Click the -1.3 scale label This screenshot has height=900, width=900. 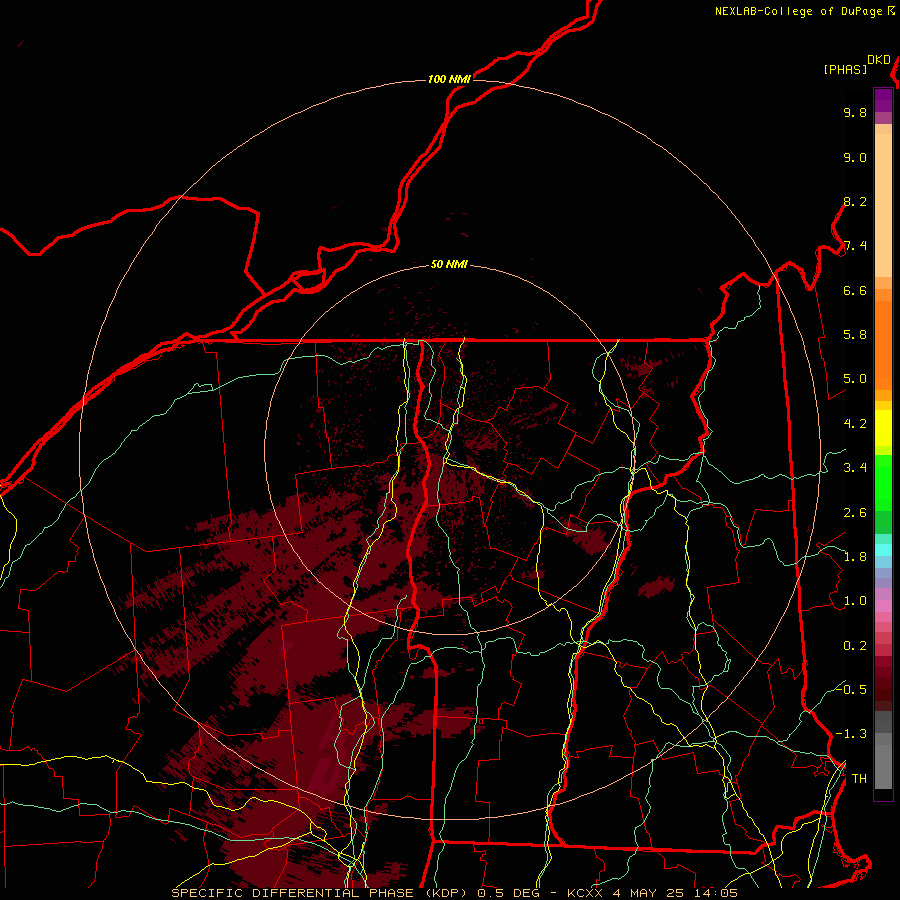coord(851,734)
